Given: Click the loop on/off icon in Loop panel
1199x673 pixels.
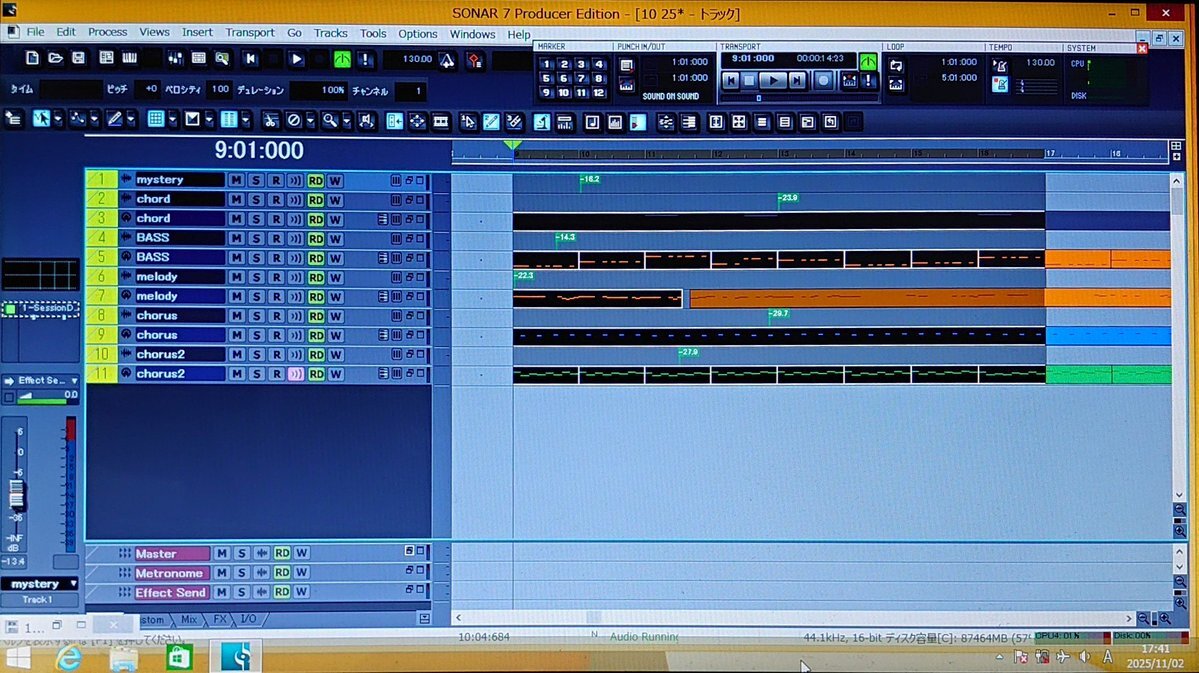Looking at the screenshot, I should 895,66.
